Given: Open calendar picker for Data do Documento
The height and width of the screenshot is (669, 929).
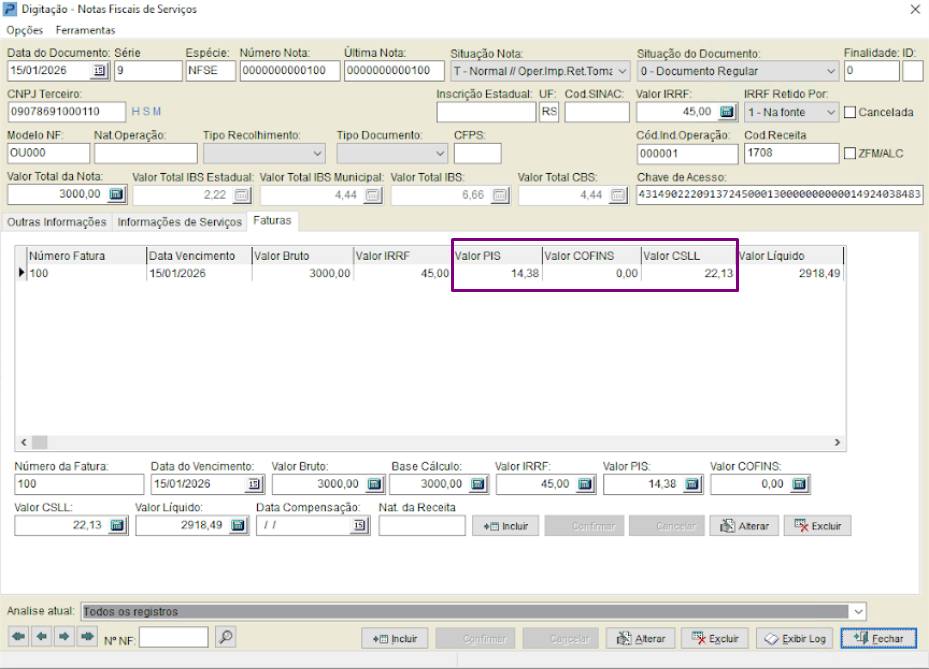Looking at the screenshot, I should pos(99,71).
